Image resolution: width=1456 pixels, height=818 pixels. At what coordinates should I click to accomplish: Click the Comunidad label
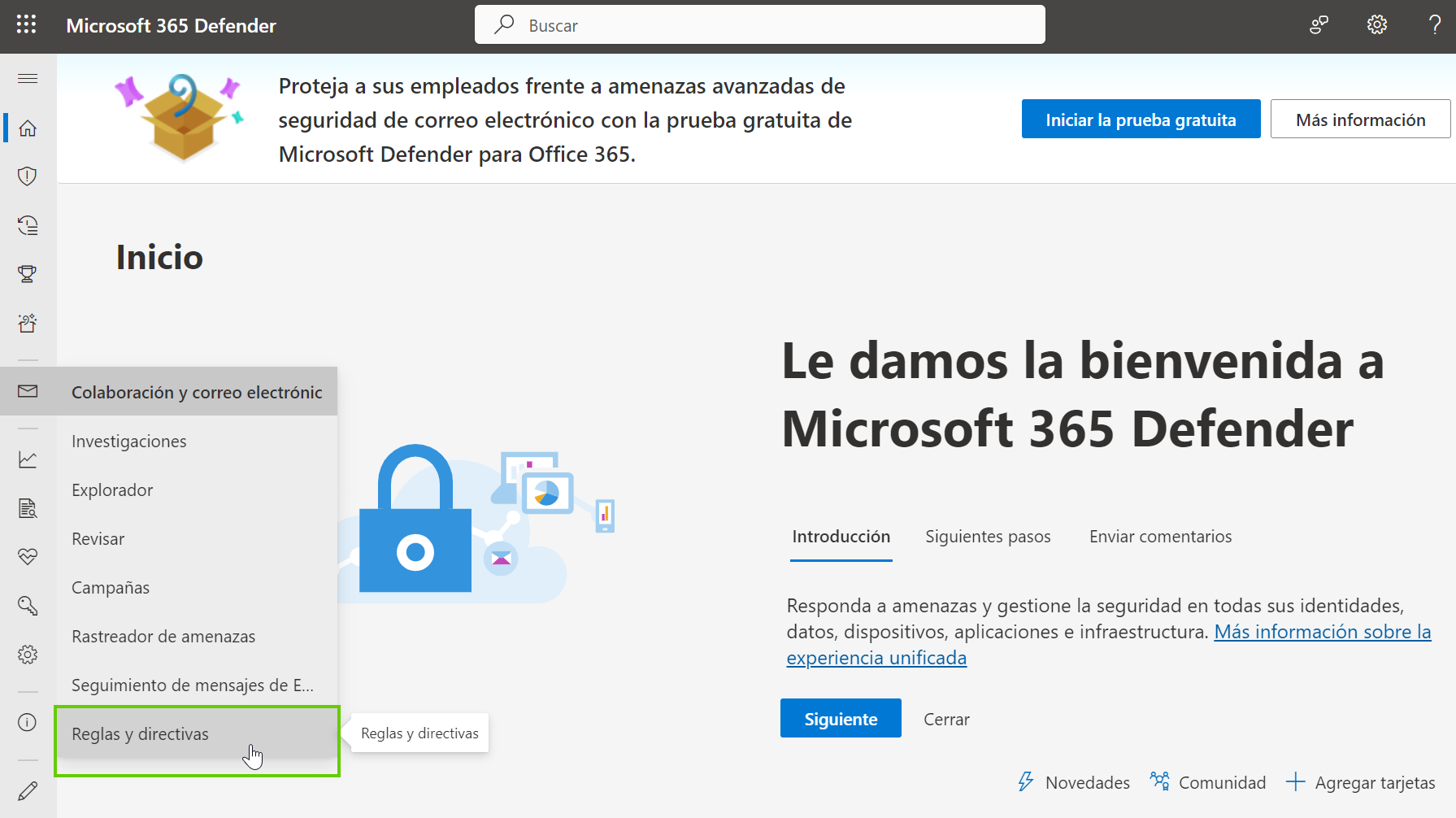point(1222,782)
